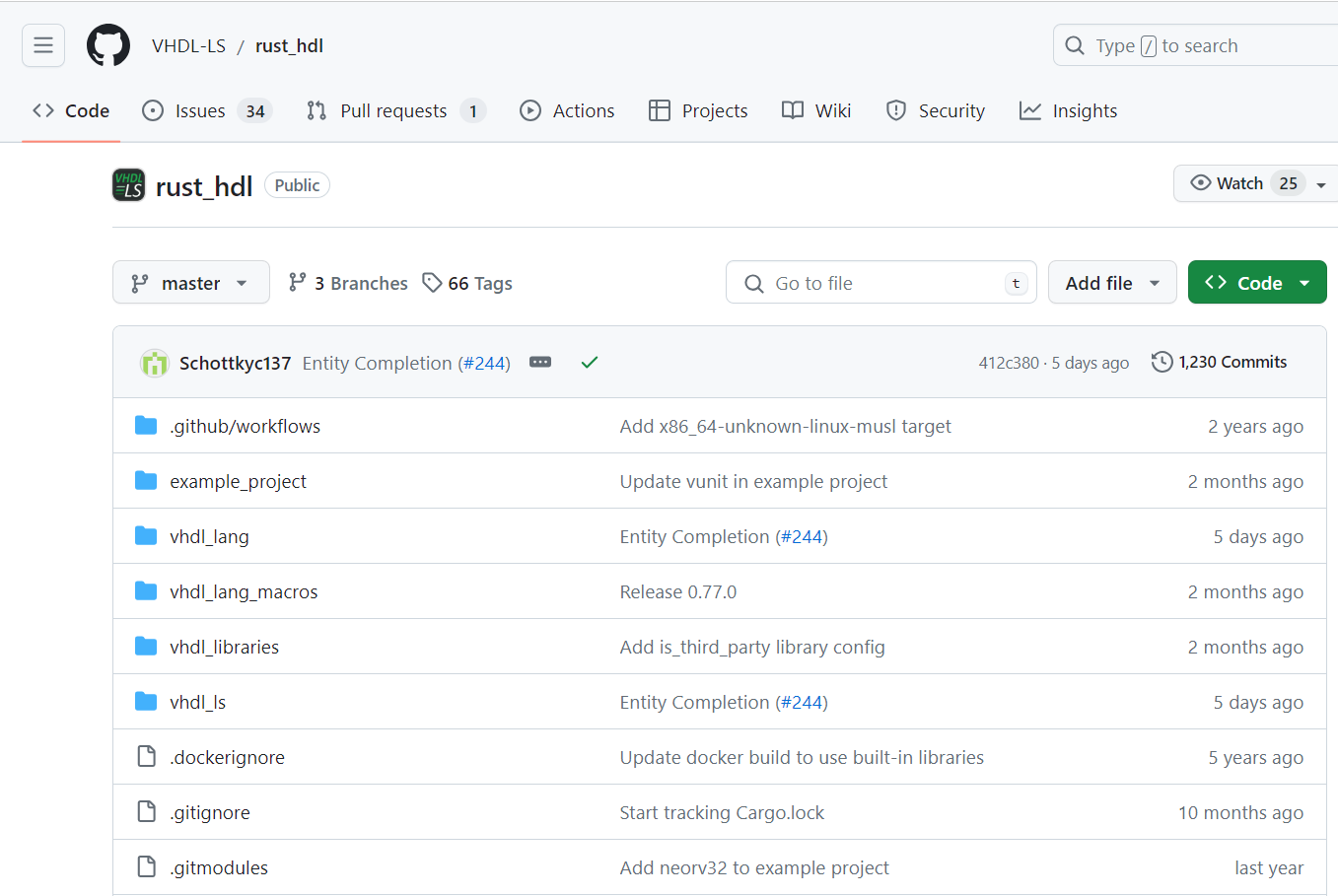Open the hamburger navigation menu
Screen dimensions: 1338x896
[43, 45]
